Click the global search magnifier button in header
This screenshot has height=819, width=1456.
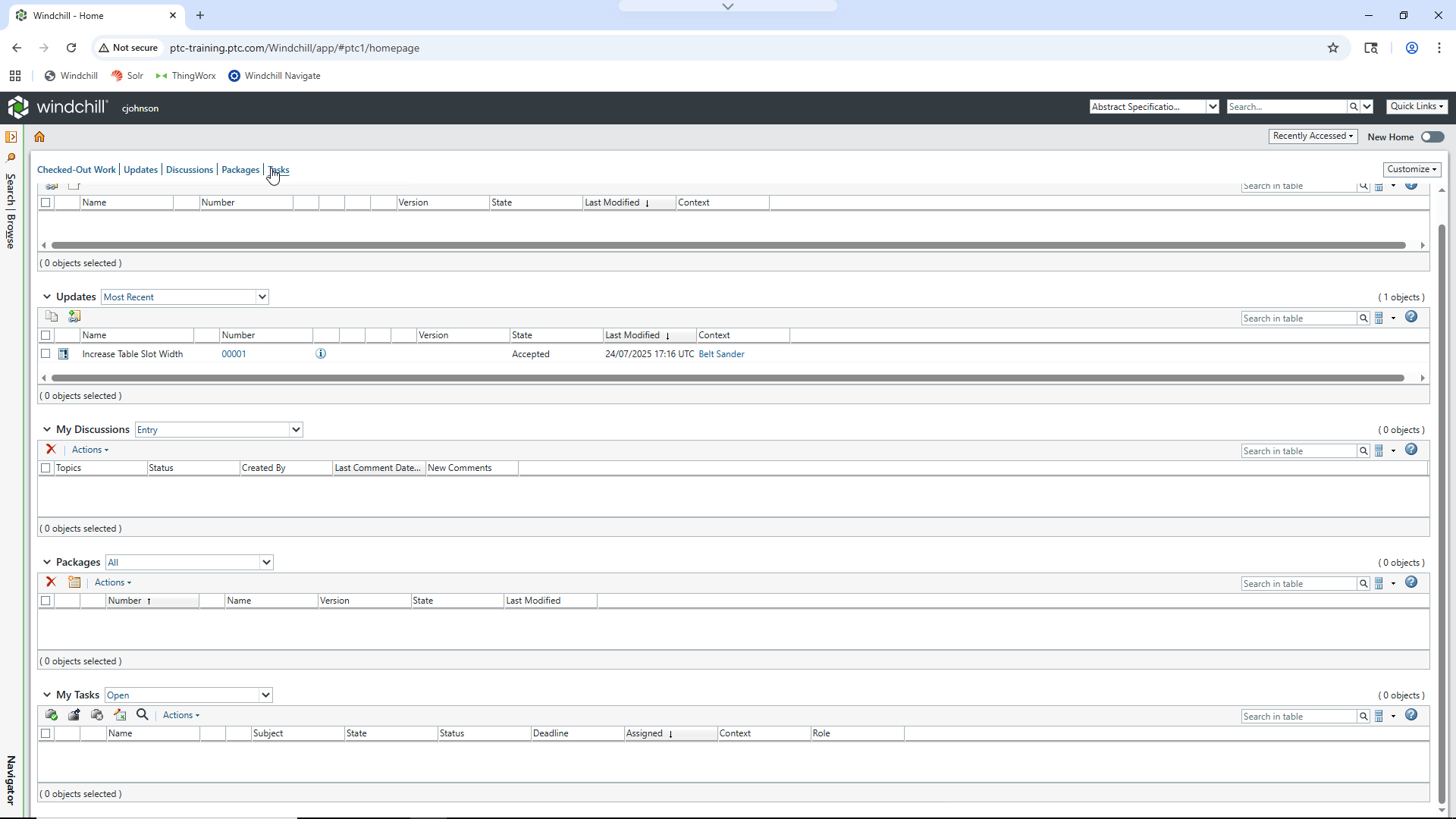(x=1354, y=107)
